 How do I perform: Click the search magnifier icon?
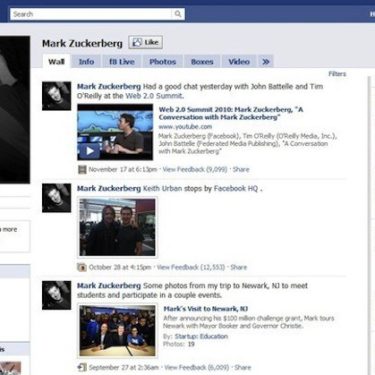[178, 14]
